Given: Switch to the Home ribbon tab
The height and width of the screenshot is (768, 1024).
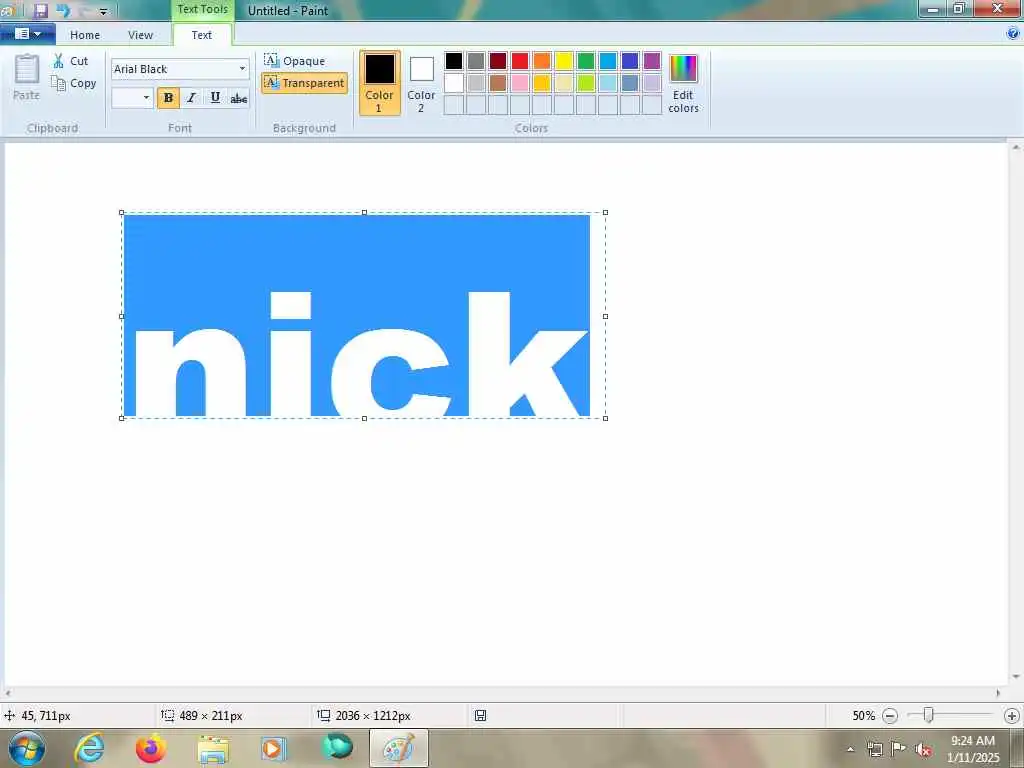Looking at the screenshot, I should pyautogui.click(x=85, y=35).
